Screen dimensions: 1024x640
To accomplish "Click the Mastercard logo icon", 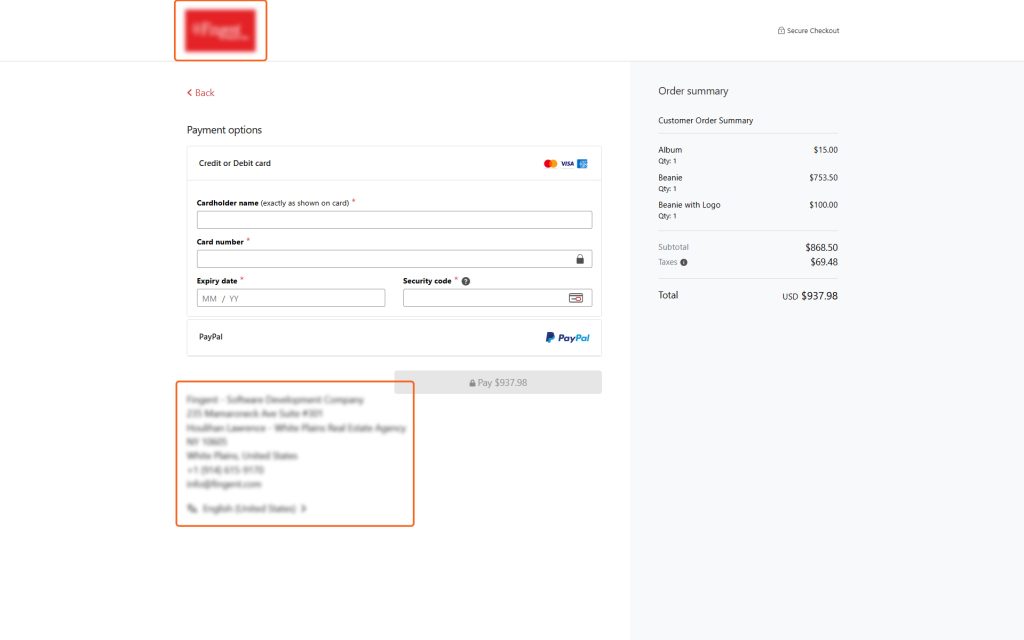I will [x=550, y=163].
